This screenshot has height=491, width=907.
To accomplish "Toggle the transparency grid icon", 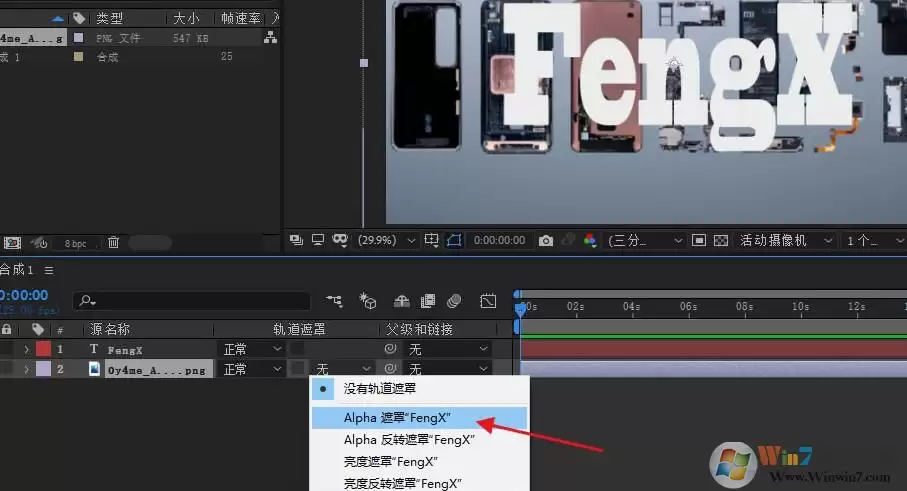I will (x=721, y=241).
